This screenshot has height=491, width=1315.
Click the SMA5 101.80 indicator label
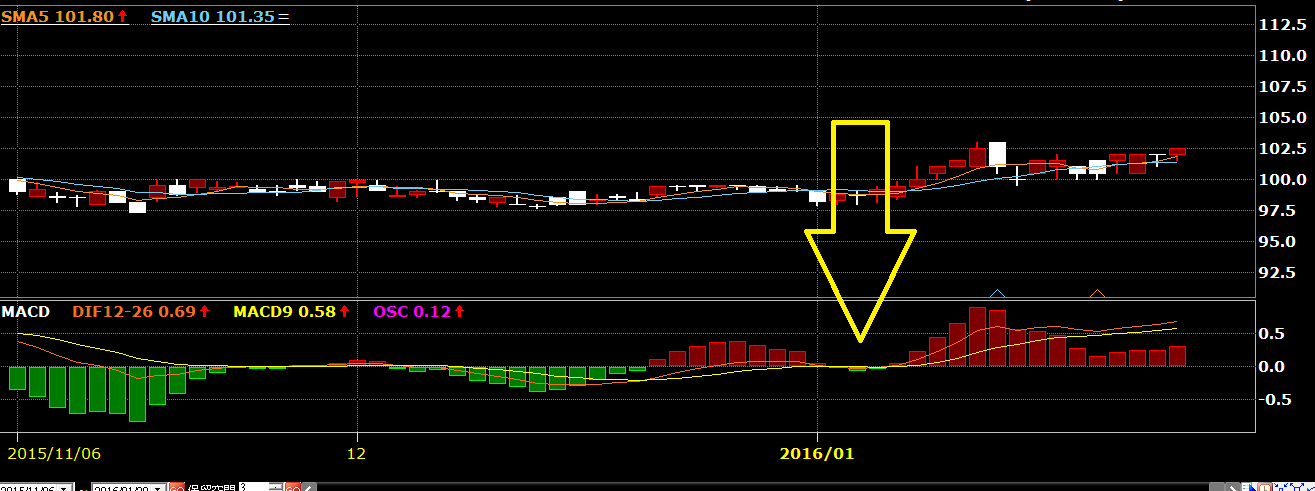click(64, 16)
